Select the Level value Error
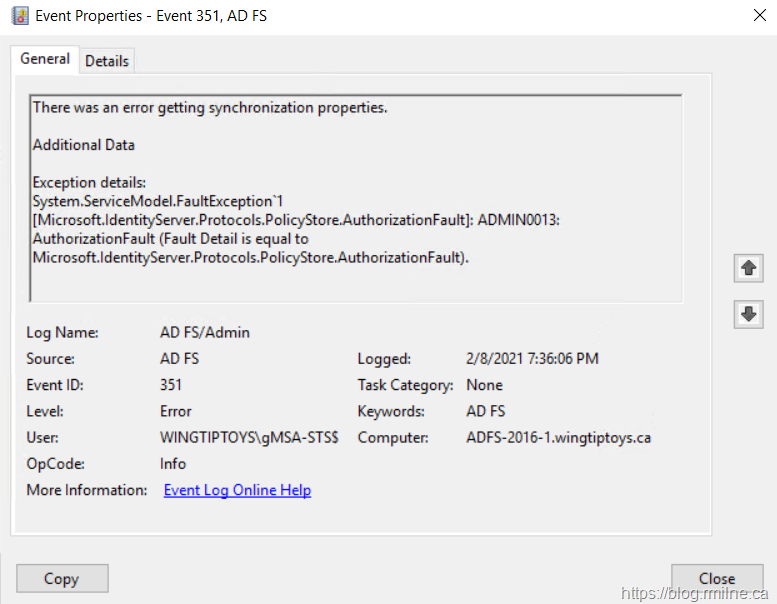The width and height of the screenshot is (777, 604). coord(175,411)
